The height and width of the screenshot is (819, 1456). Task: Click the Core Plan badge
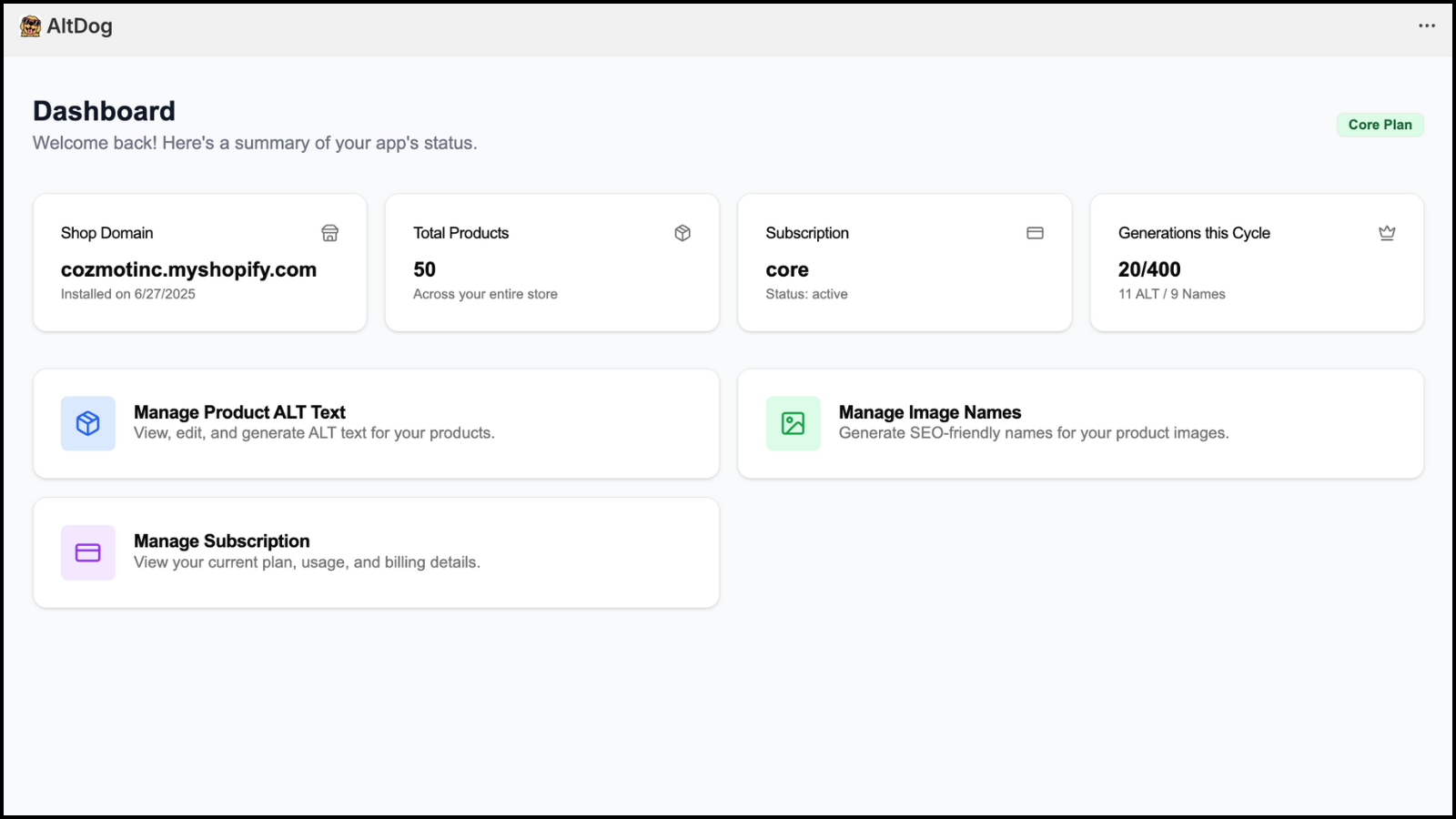[1380, 125]
